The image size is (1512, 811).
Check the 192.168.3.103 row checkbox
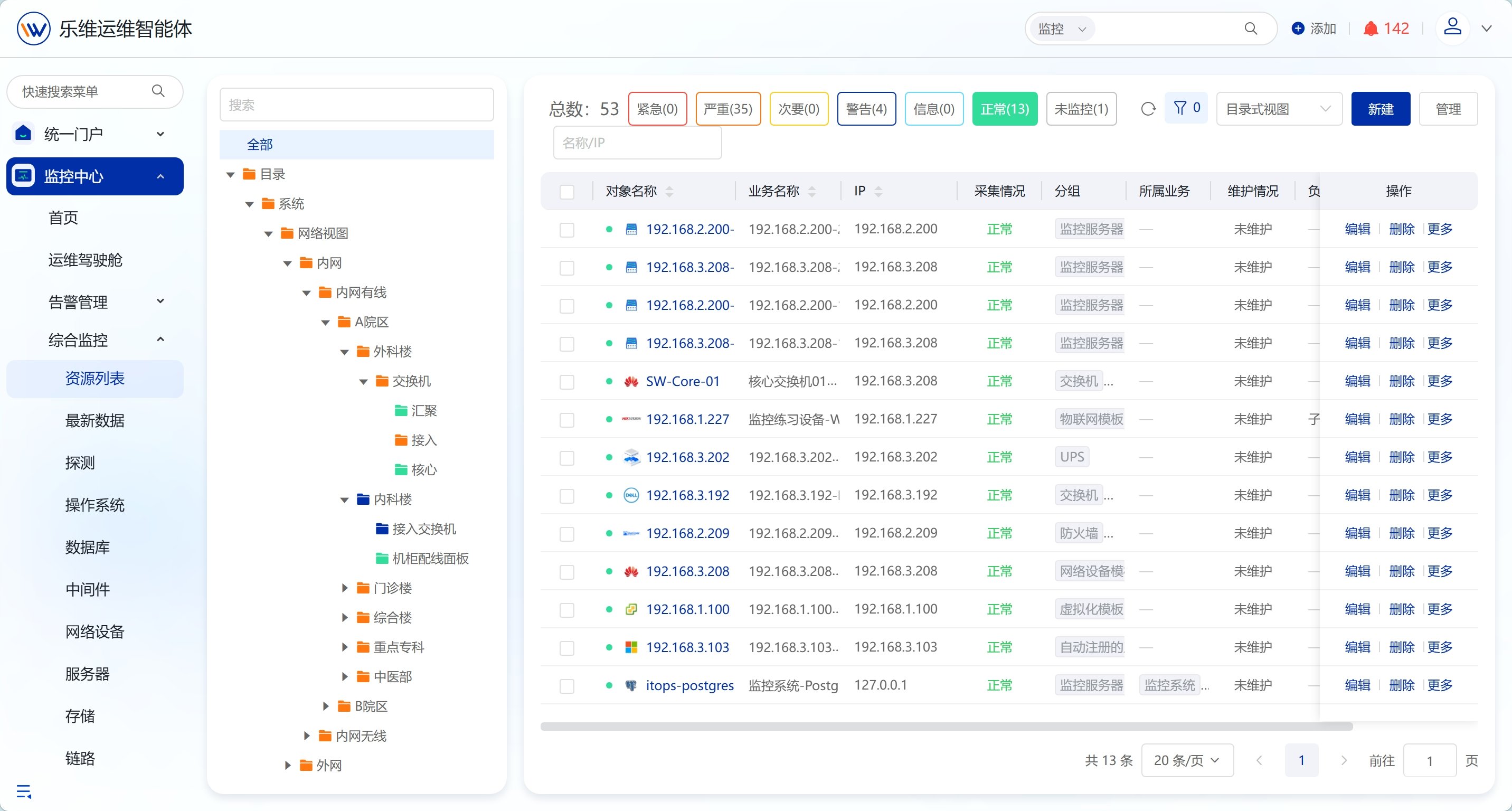567,648
